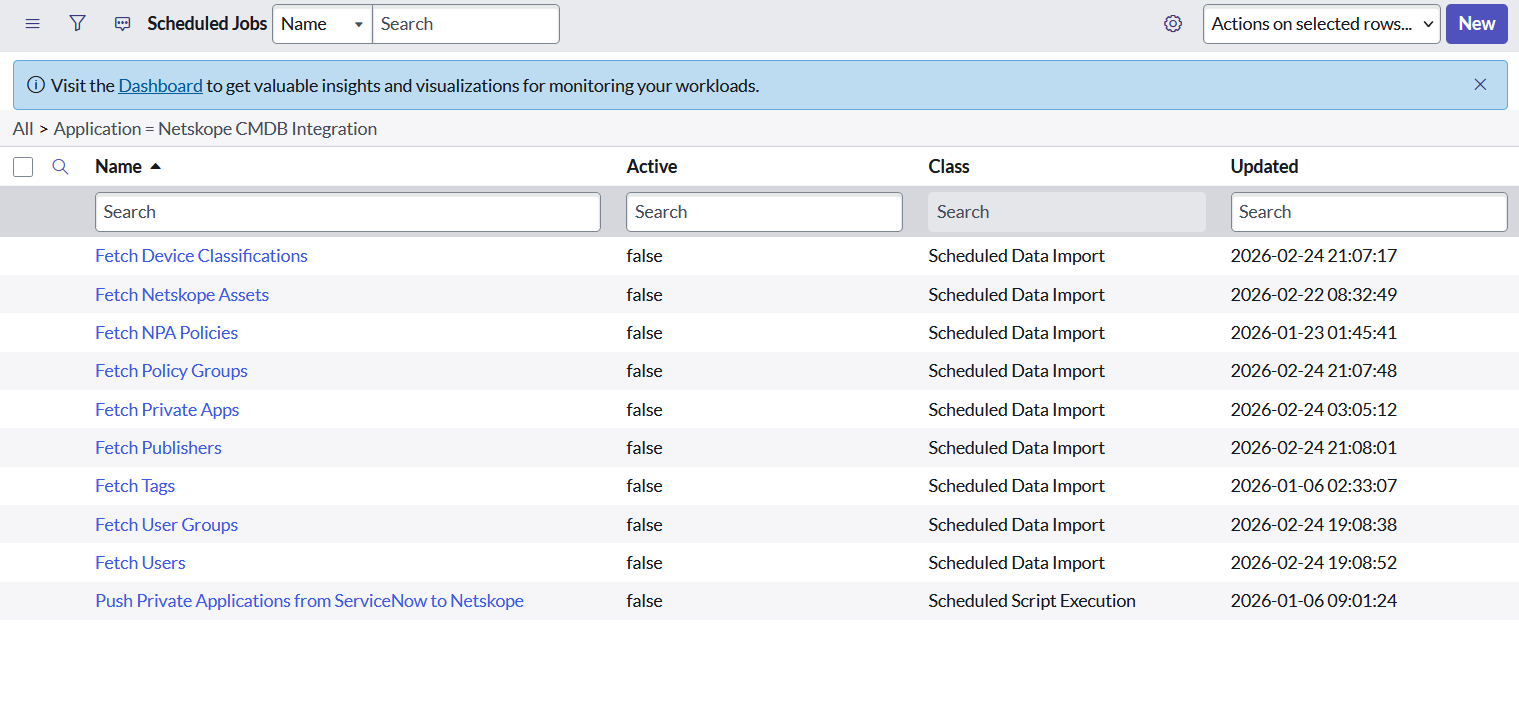Click the Scheduled Jobs list title
This screenshot has width=1519, height=714.
point(207,24)
